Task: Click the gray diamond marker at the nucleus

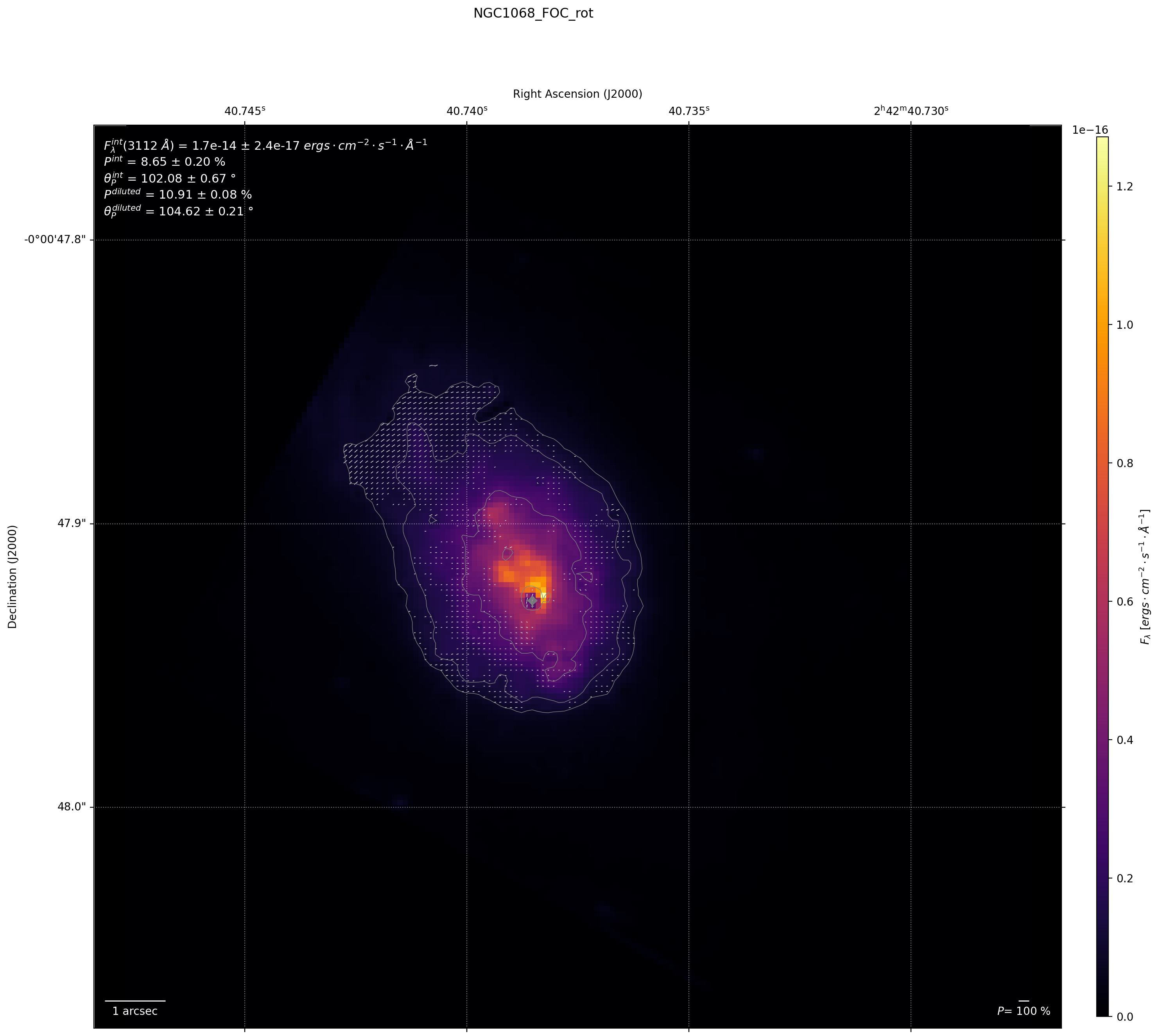Action: coord(532,600)
